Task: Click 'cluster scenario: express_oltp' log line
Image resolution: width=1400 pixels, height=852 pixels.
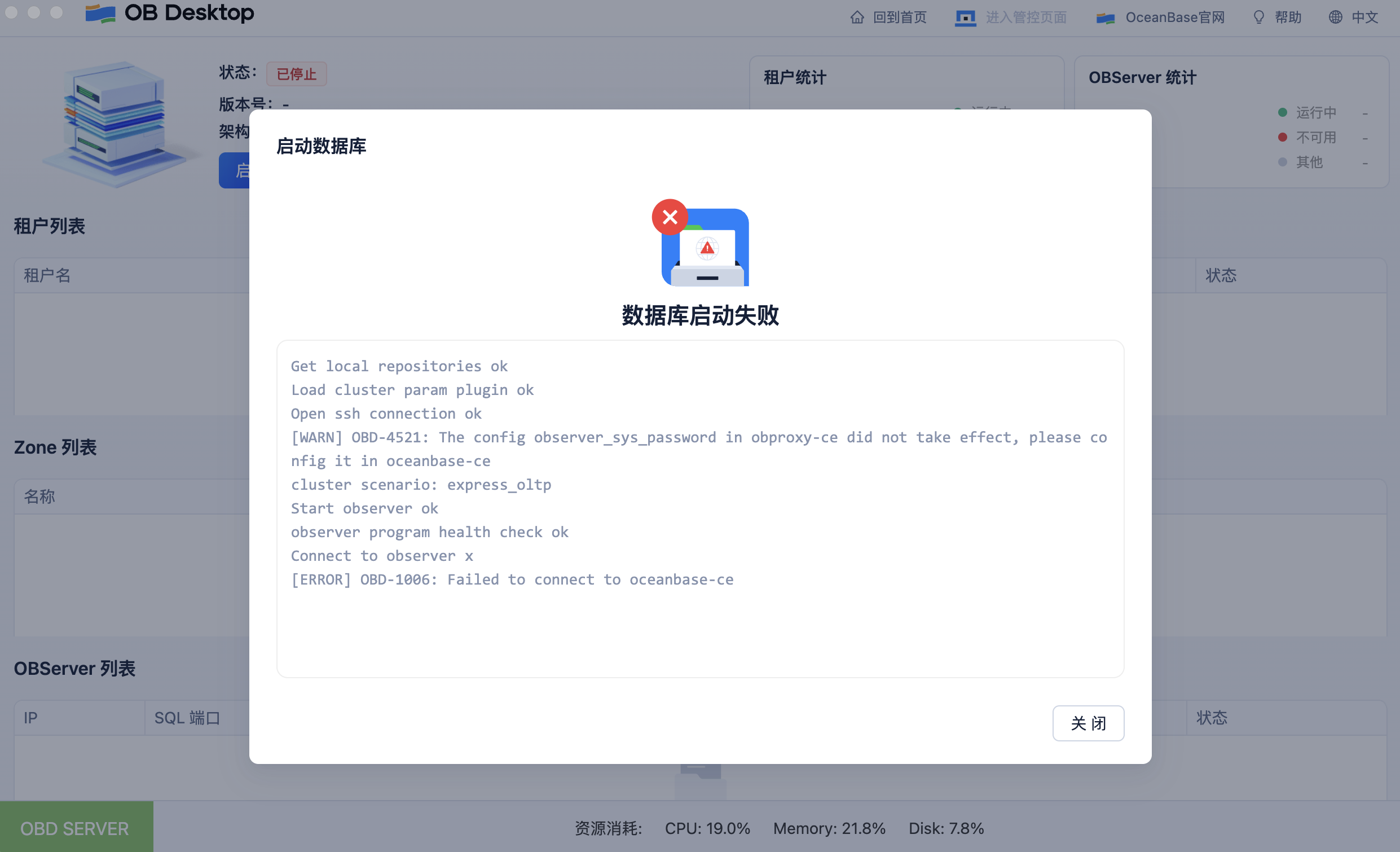Action: coord(421,484)
